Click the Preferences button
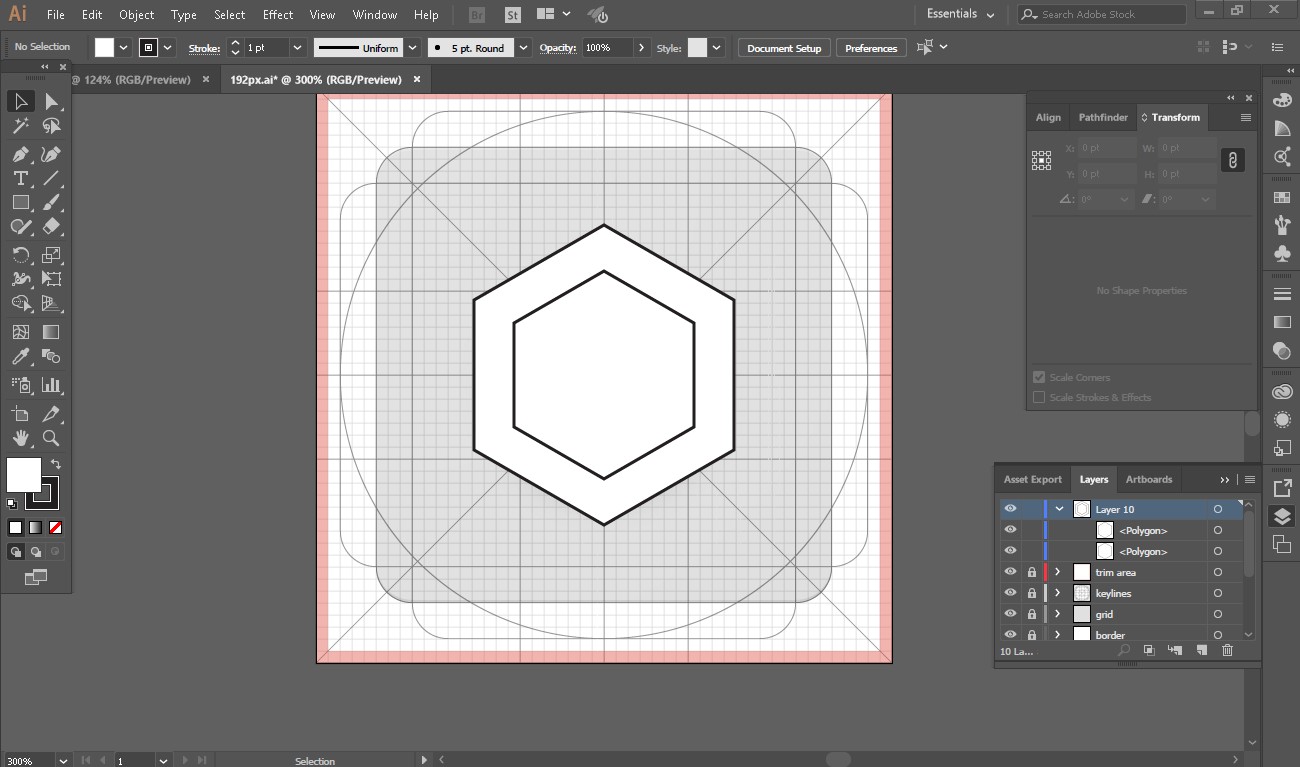The width and height of the screenshot is (1300, 767). [871, 48]
